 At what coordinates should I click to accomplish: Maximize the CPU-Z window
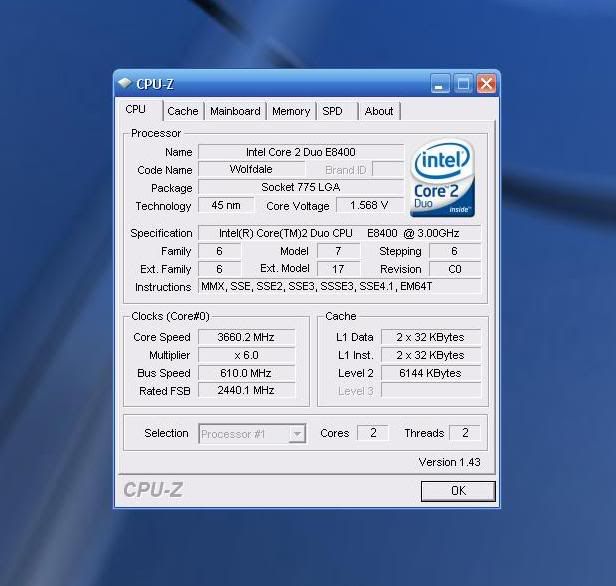coord(463,84)
